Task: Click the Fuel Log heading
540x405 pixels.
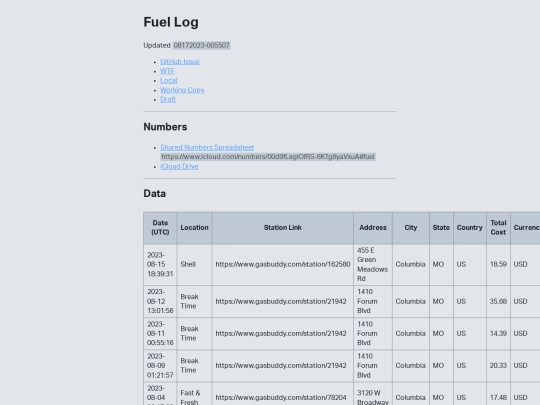Action: pyautogui.click(x=171, y=22)
